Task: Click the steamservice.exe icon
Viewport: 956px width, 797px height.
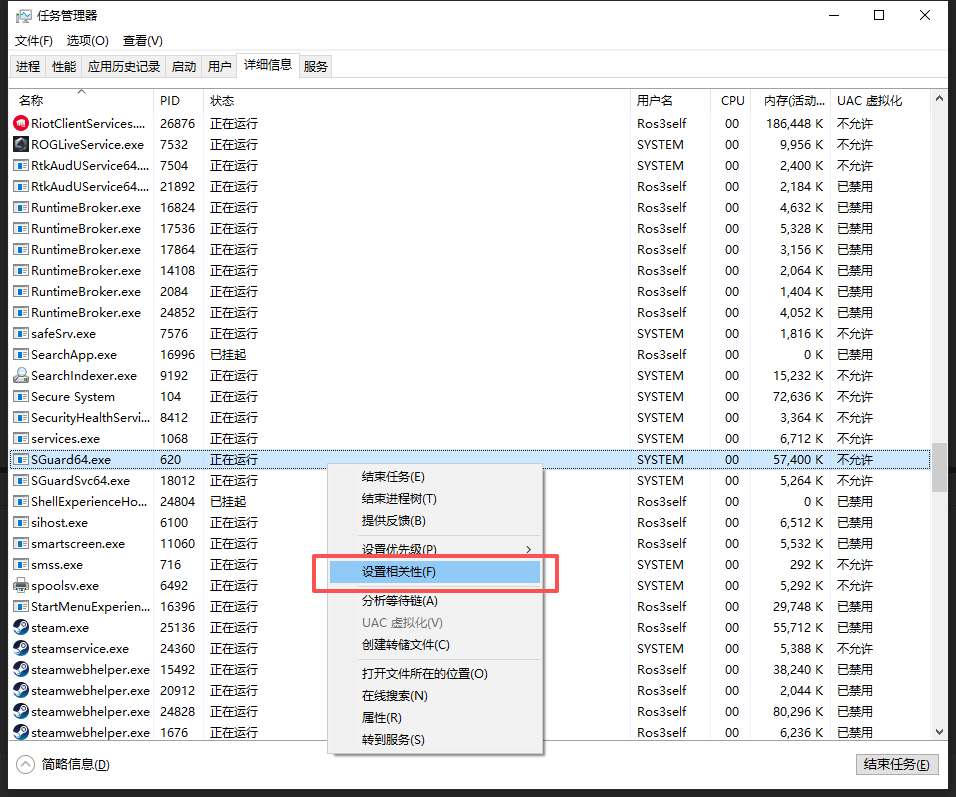Action: 21,649
